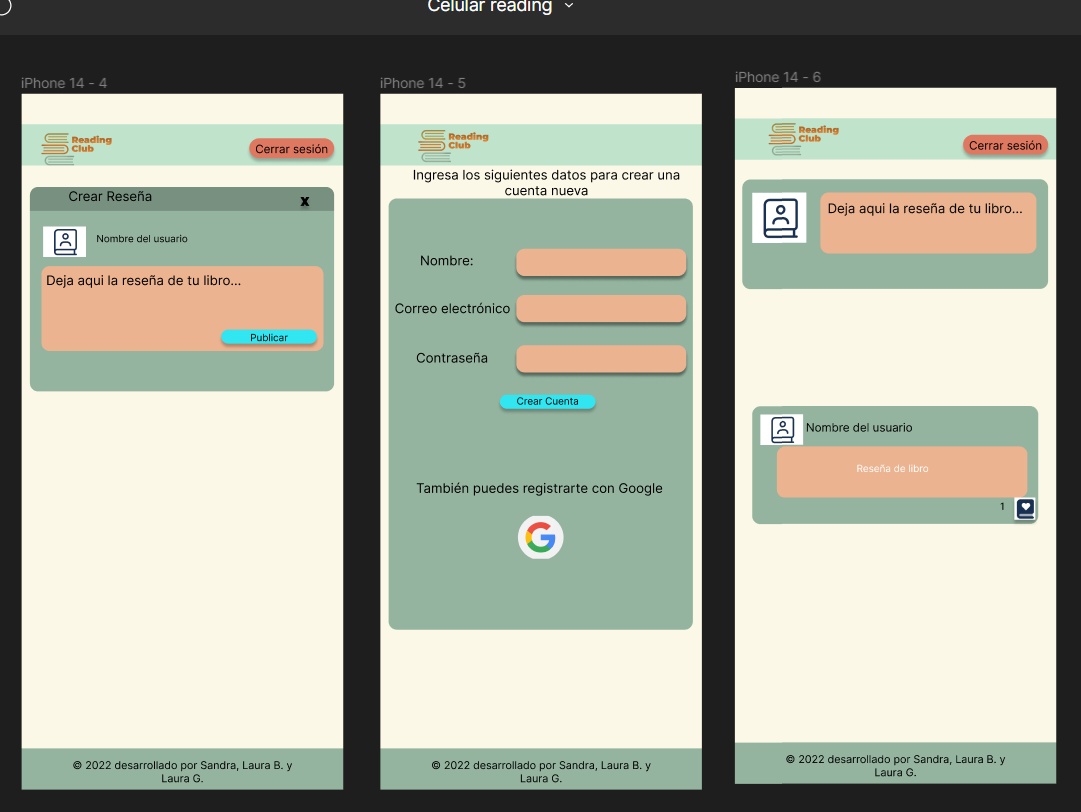Click the avatar next to Nombre del usuario card
1081x812 pixels.
pyautogui.click(x=781, y=429)
